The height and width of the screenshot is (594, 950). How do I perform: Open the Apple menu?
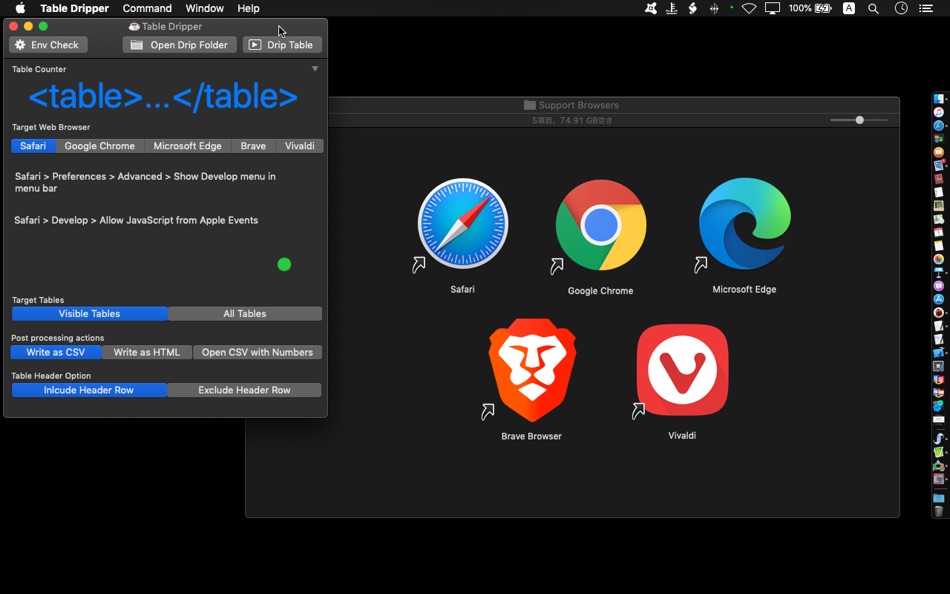[x=20, y=8]
